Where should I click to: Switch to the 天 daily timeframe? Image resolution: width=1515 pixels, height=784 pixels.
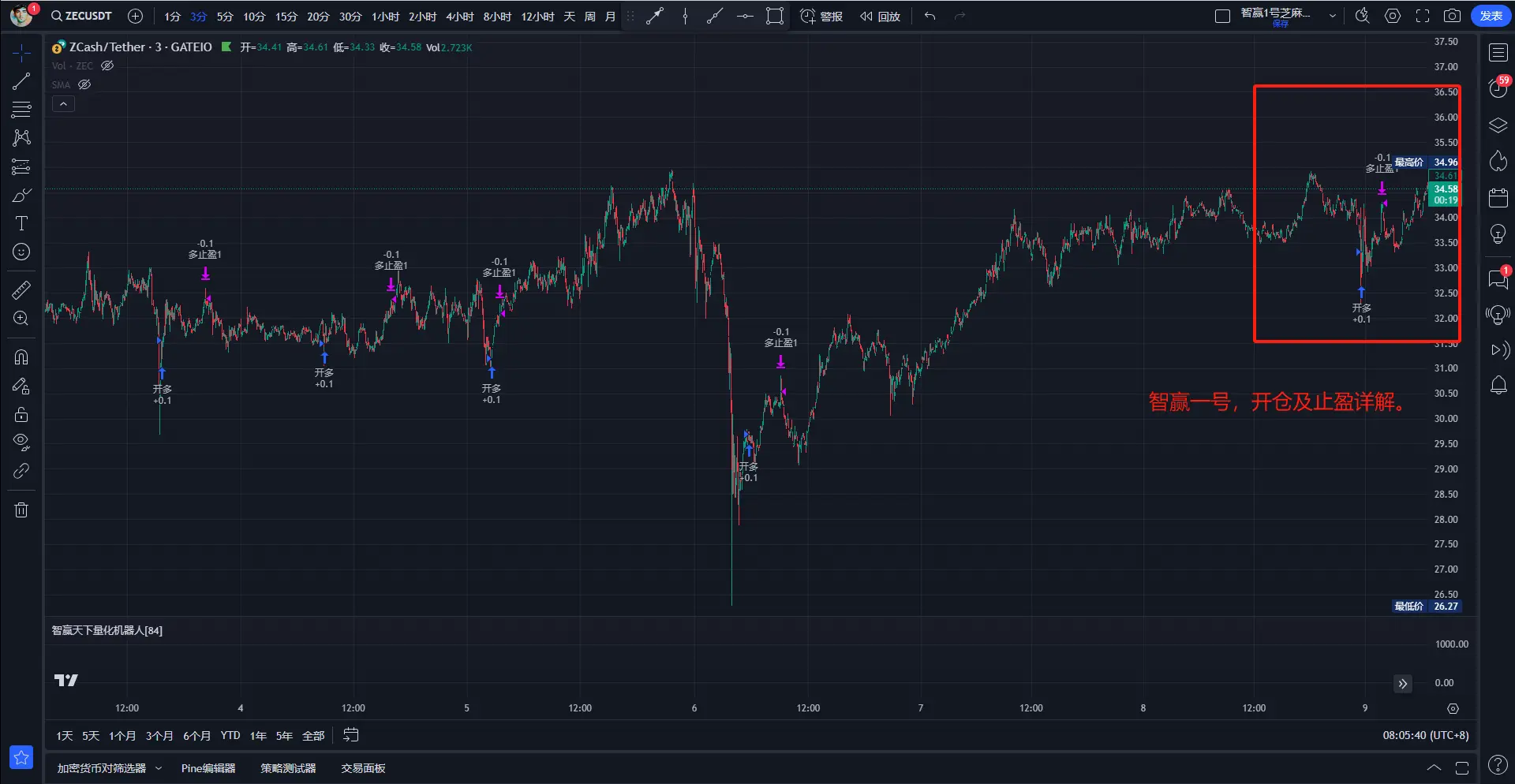pos(570,17)
